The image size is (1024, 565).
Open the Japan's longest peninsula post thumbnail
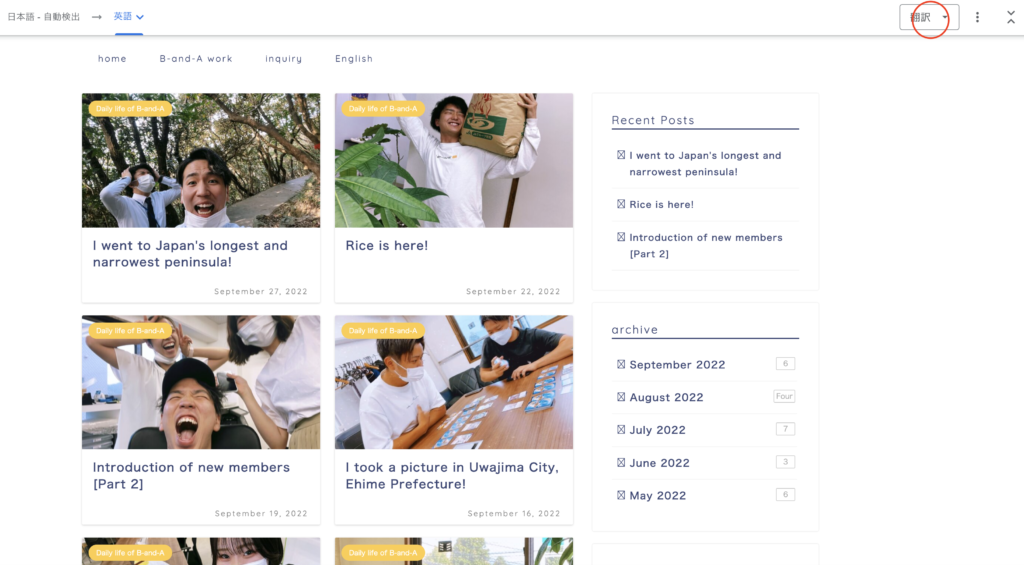[x=201, y=160]
